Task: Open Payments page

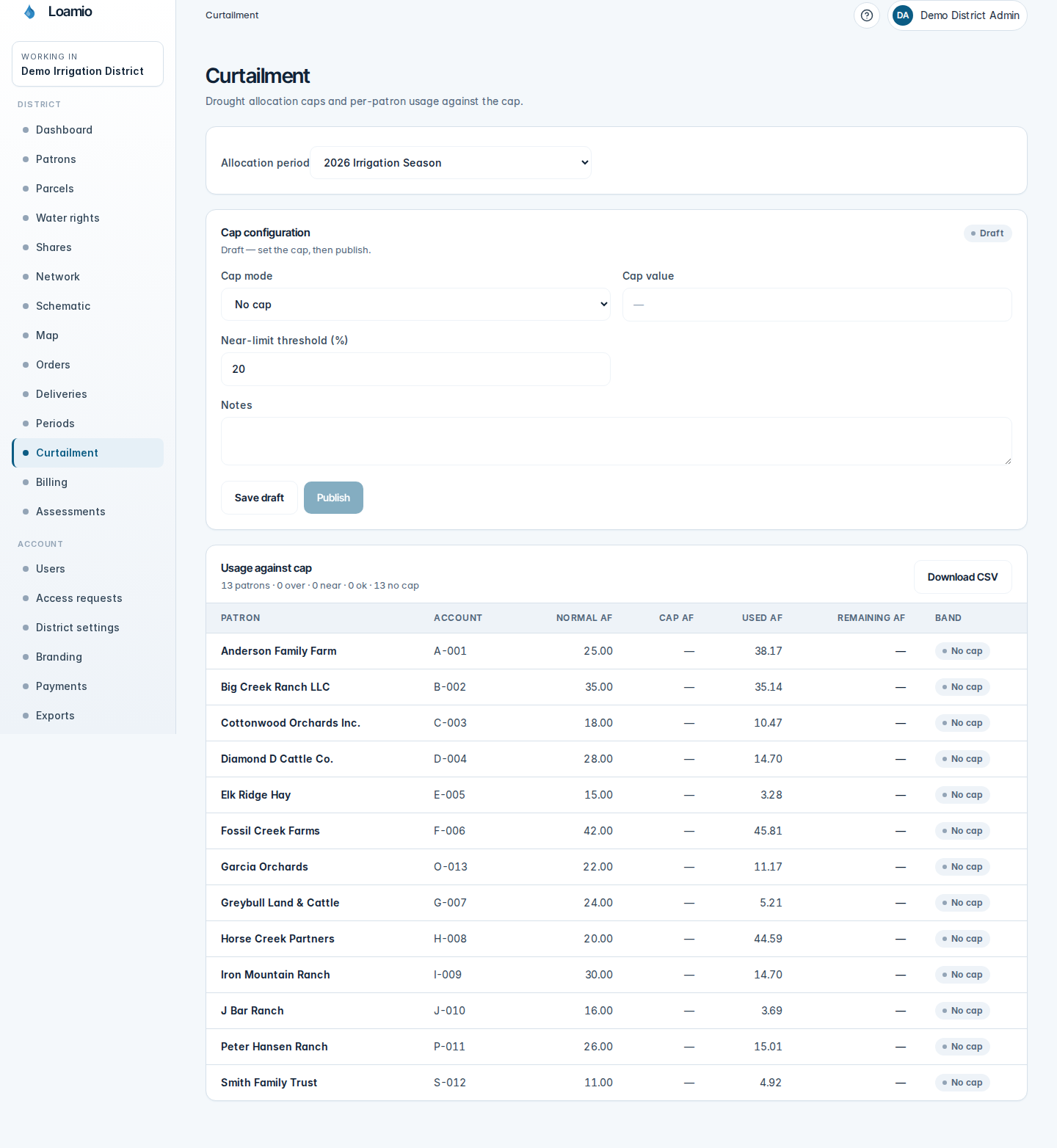Action: pyautogui.click(x=87, y=686)
